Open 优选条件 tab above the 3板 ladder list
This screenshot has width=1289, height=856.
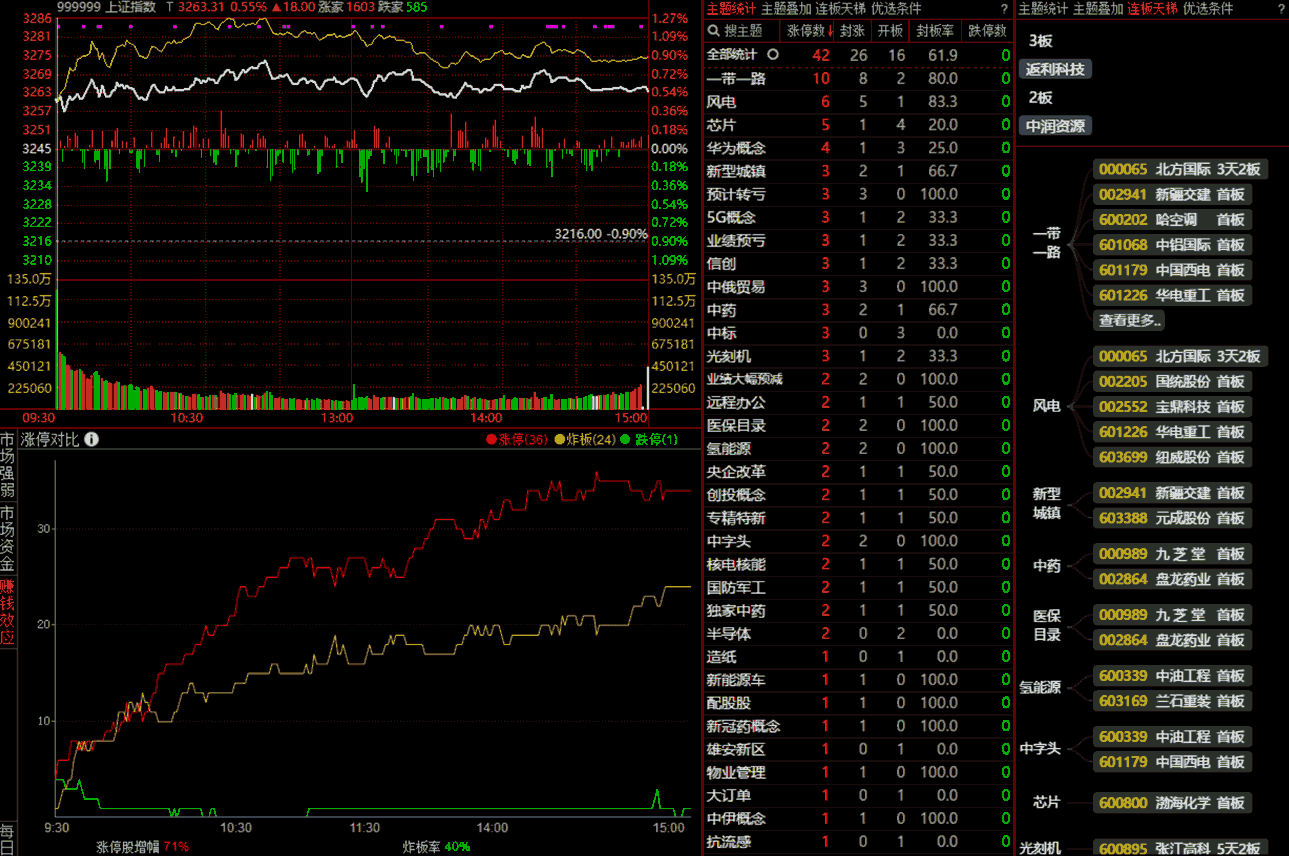(x=1208, y=8)
